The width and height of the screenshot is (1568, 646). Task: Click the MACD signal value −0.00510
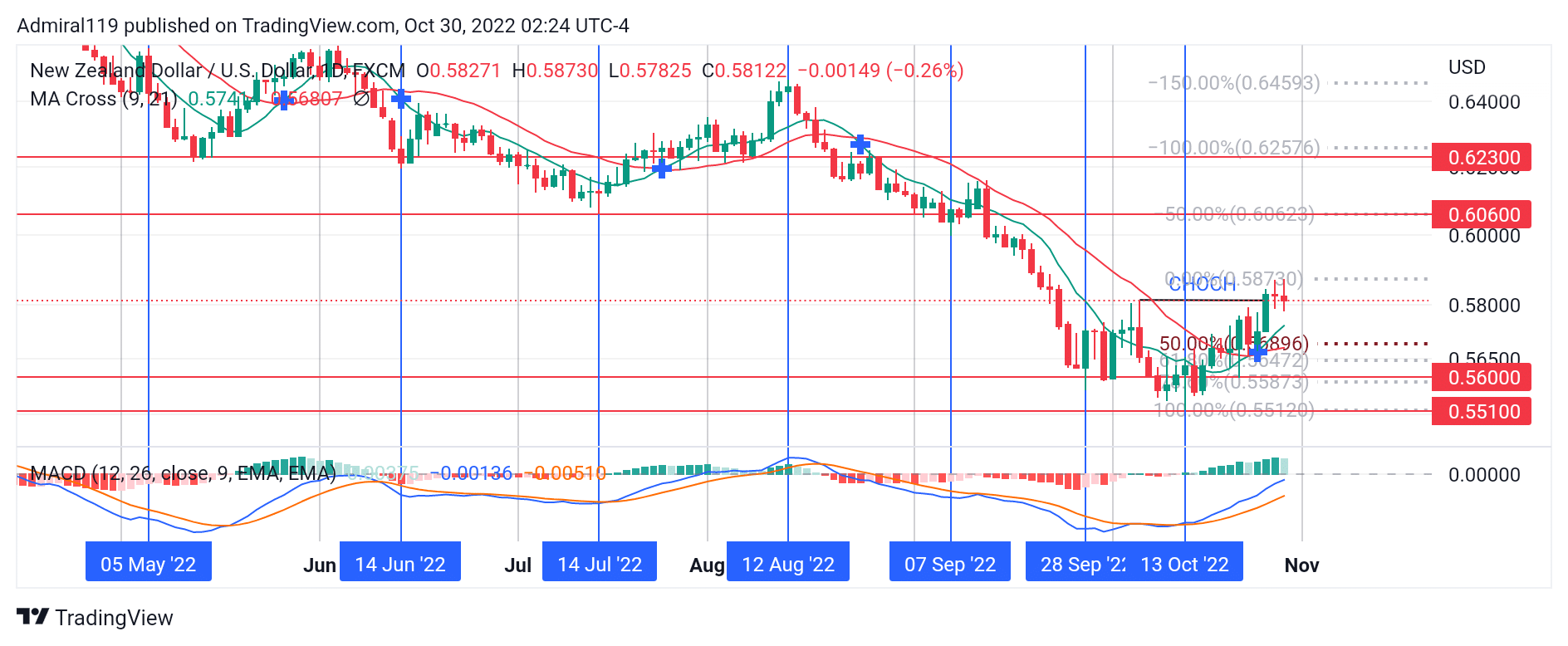point(565,473)
